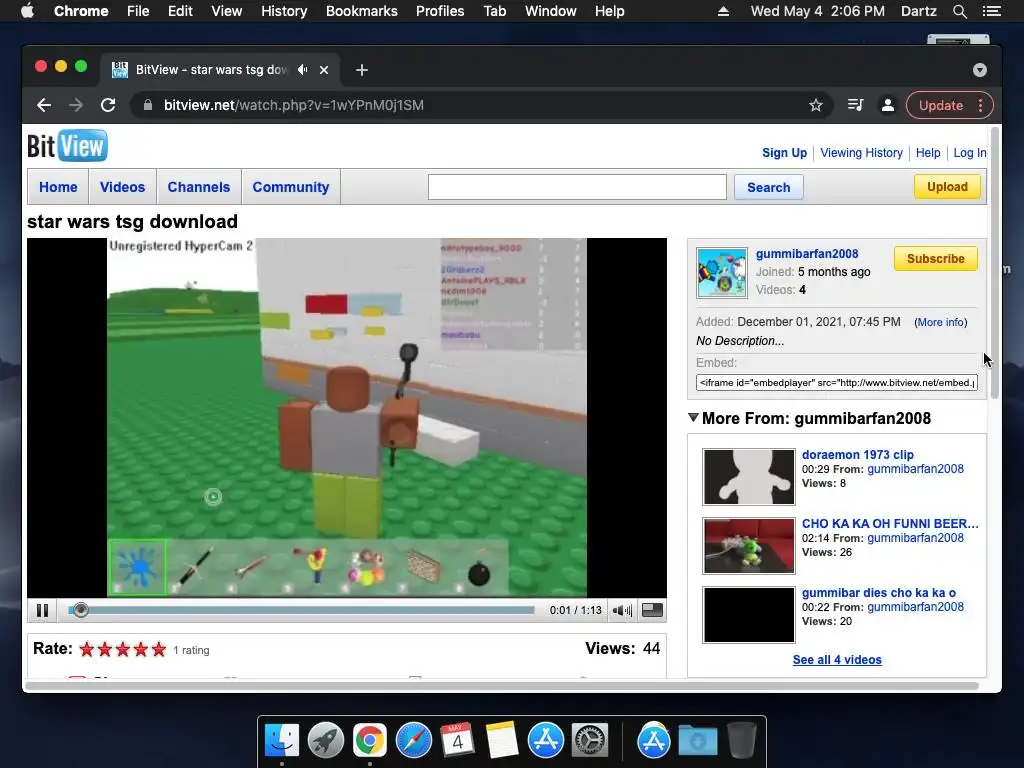Screen dimensions: 1024x768
Task: Click the browser forward arrow
Action: click(x=76, y=105)
